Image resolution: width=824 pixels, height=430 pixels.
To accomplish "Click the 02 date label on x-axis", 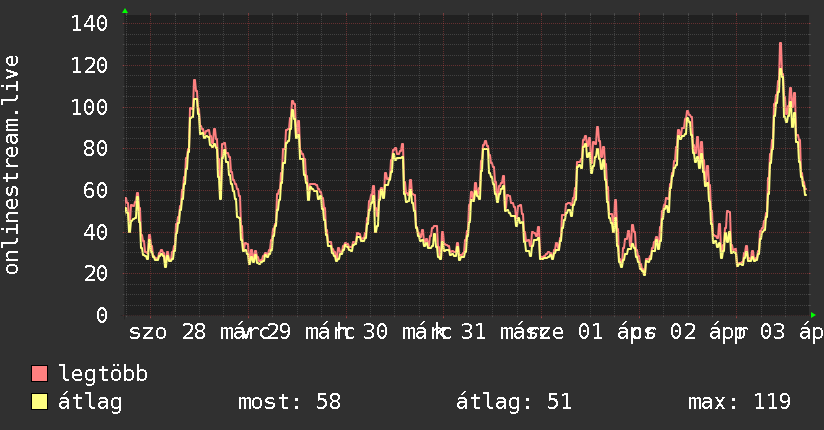I will (x=683, y=332).
